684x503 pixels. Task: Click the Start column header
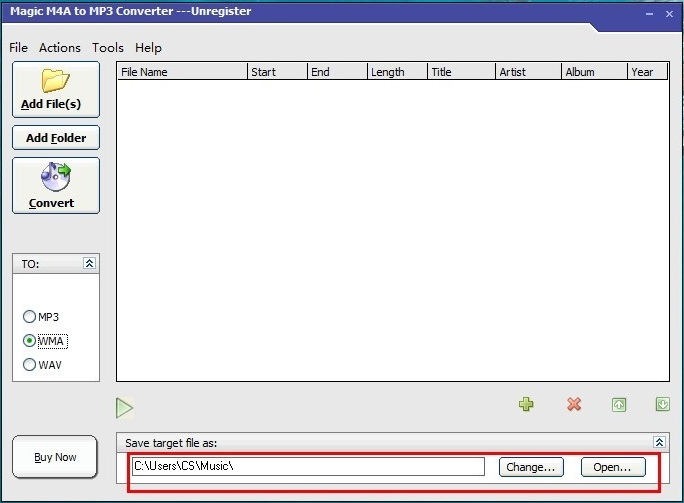(x=277, y=72)
